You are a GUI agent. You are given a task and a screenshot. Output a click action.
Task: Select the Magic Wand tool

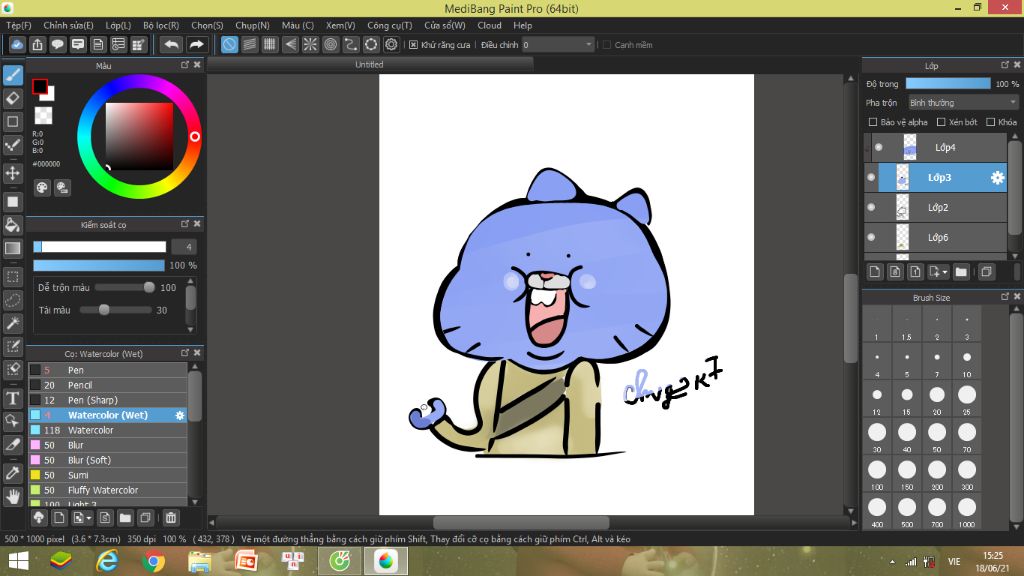(12, 323)
